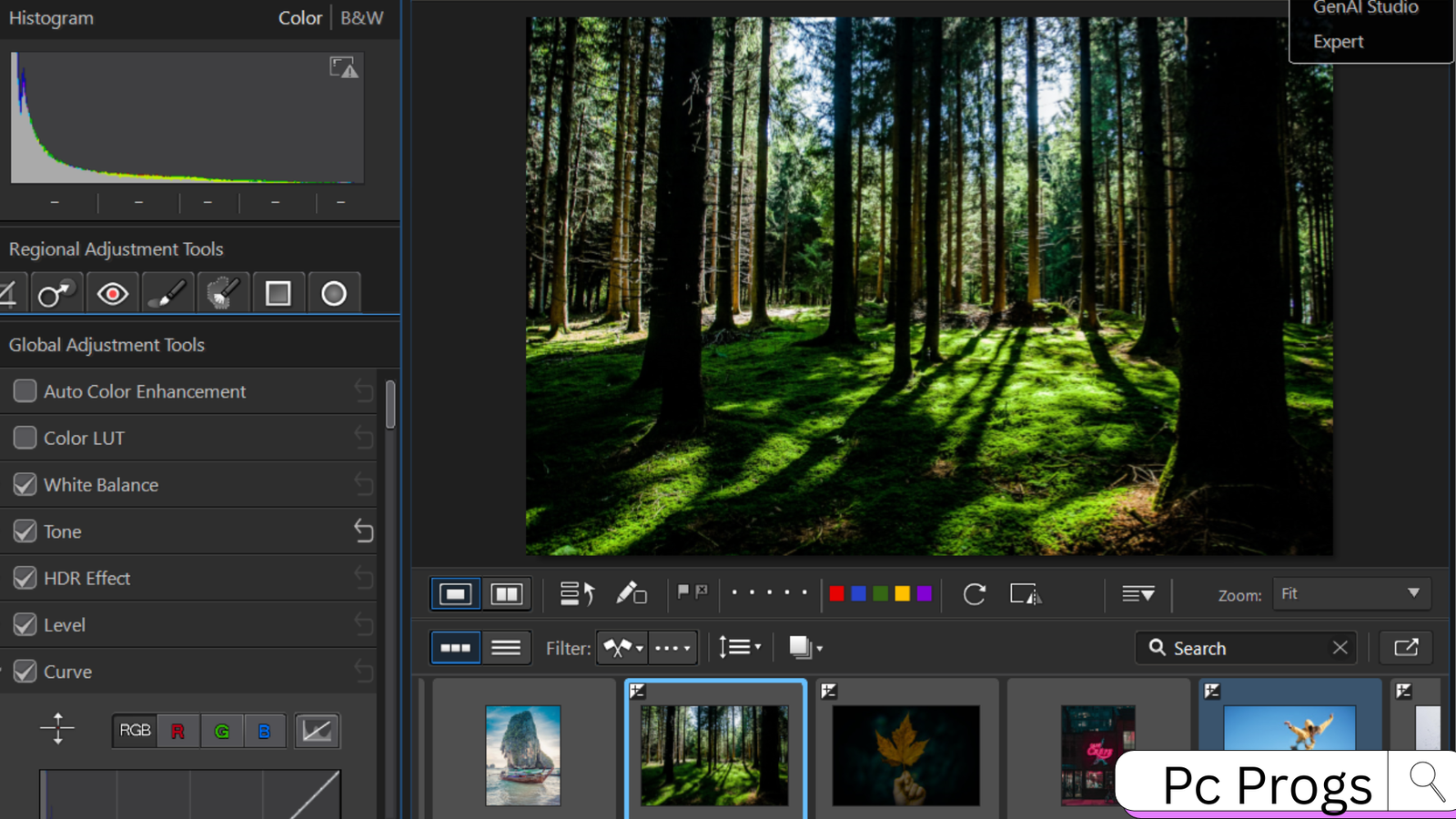Viewport: 1456px width, 819px height.
Task: Select the red R curve channel
Action: [177, 730]
